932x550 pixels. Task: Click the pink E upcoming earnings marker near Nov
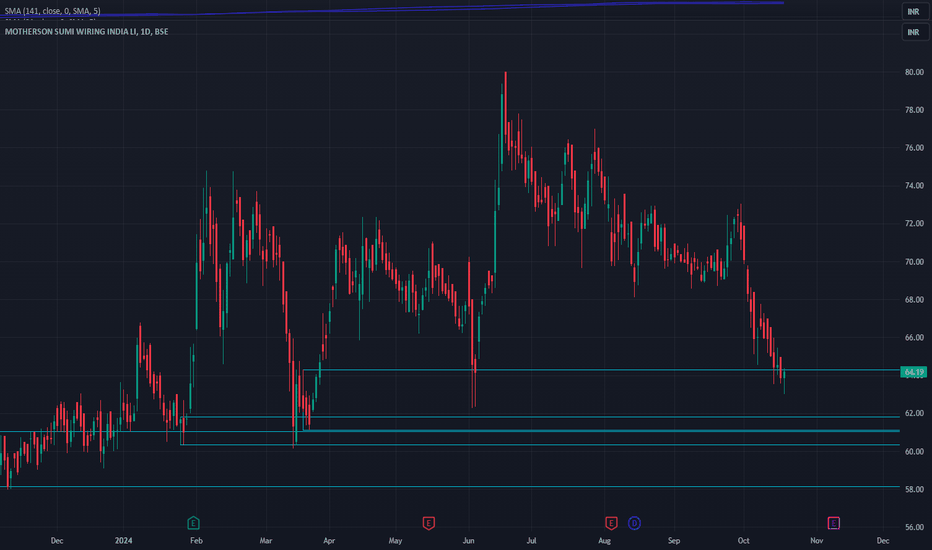(833, 523)
